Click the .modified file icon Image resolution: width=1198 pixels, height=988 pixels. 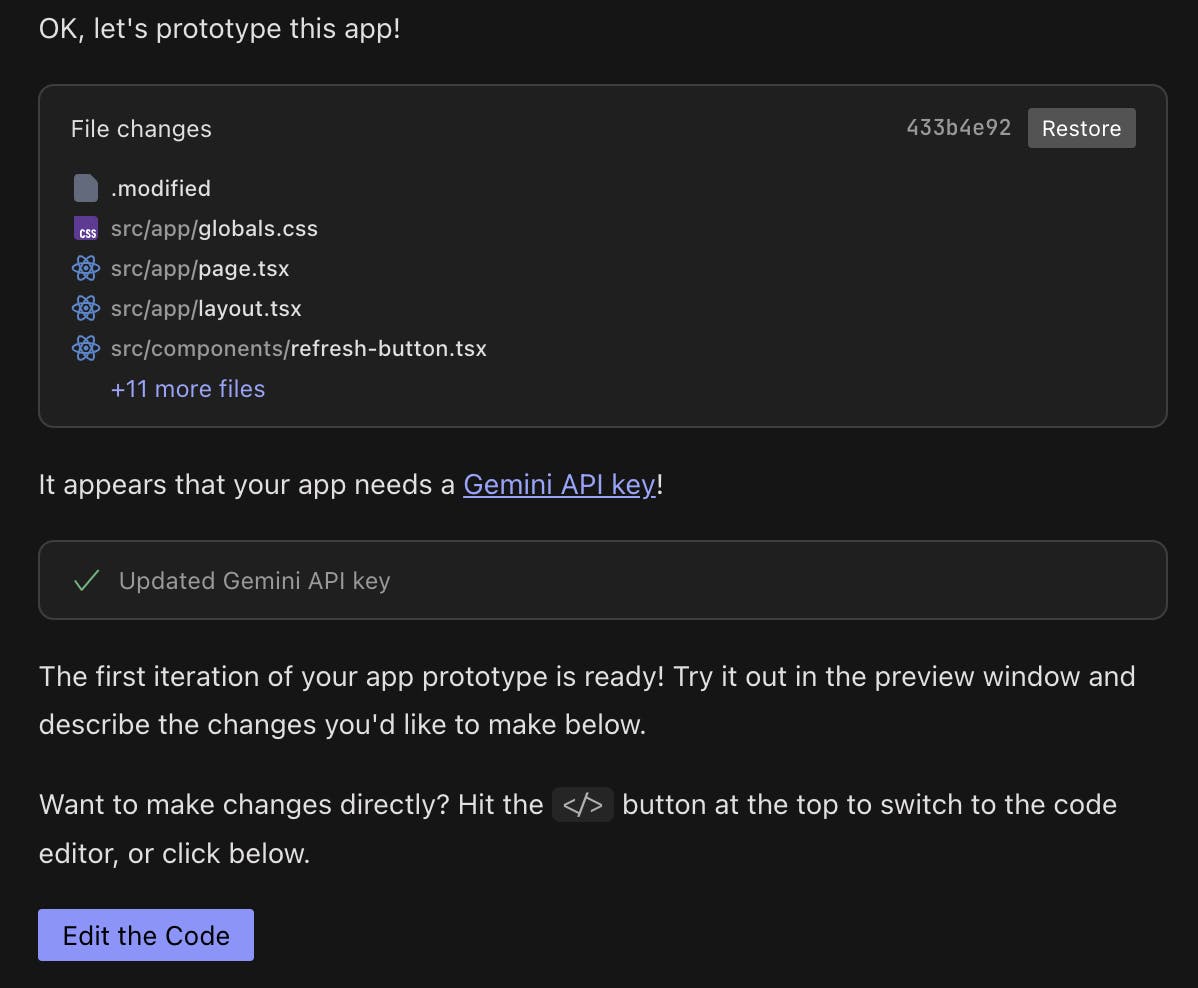click(x=86, y=188)
